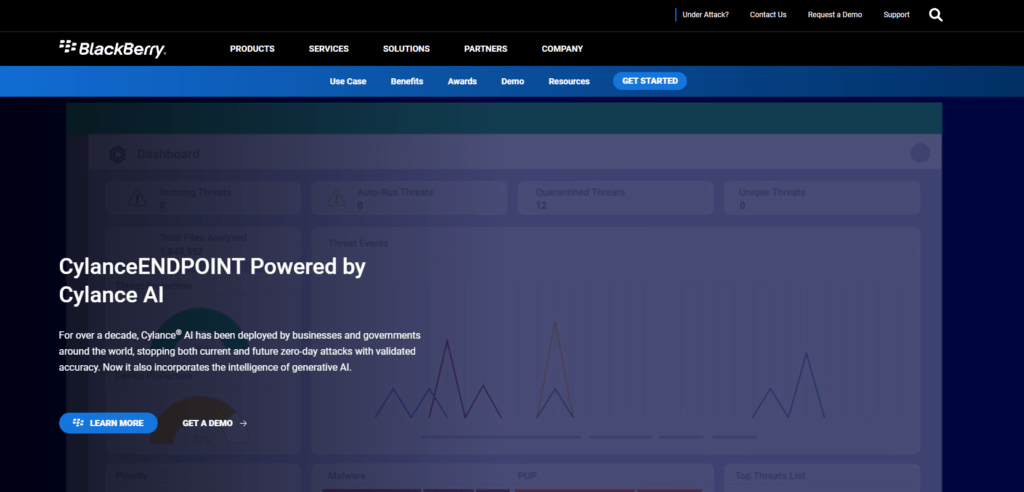Click the BlackBerry logo
This screenshot has width=1024, height=492.
tap(112, 48)
